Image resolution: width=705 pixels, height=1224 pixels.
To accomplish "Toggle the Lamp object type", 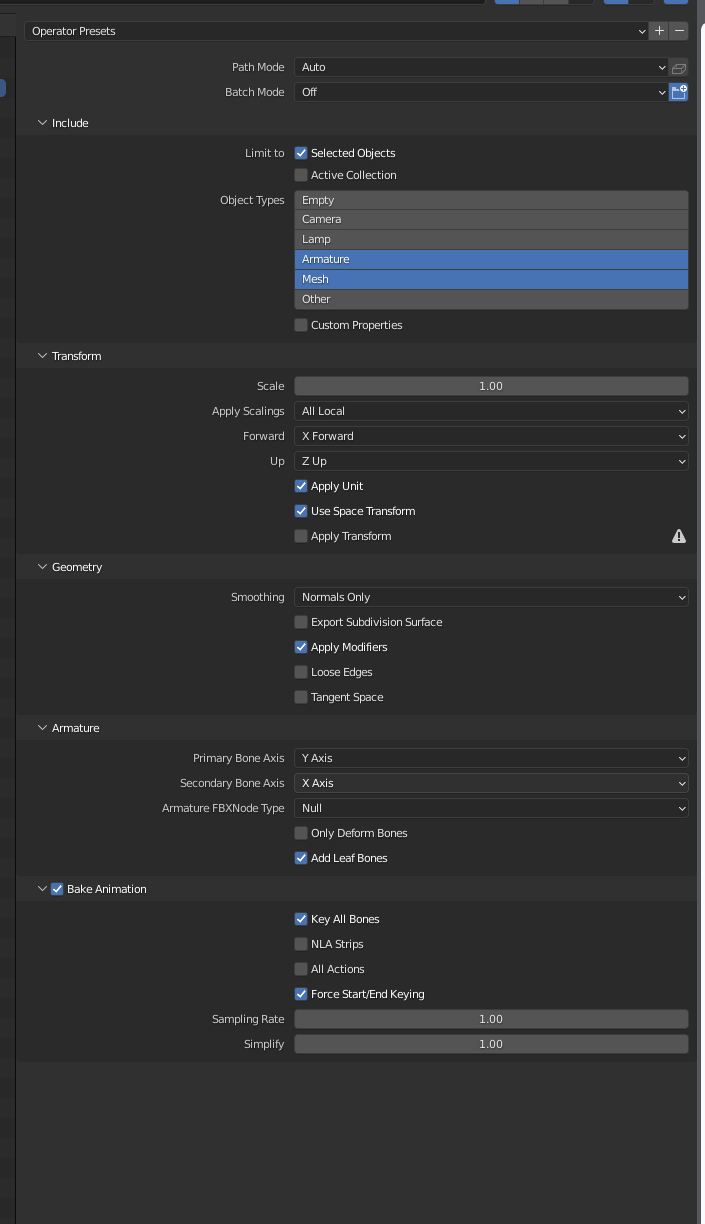I will point(491,239).
